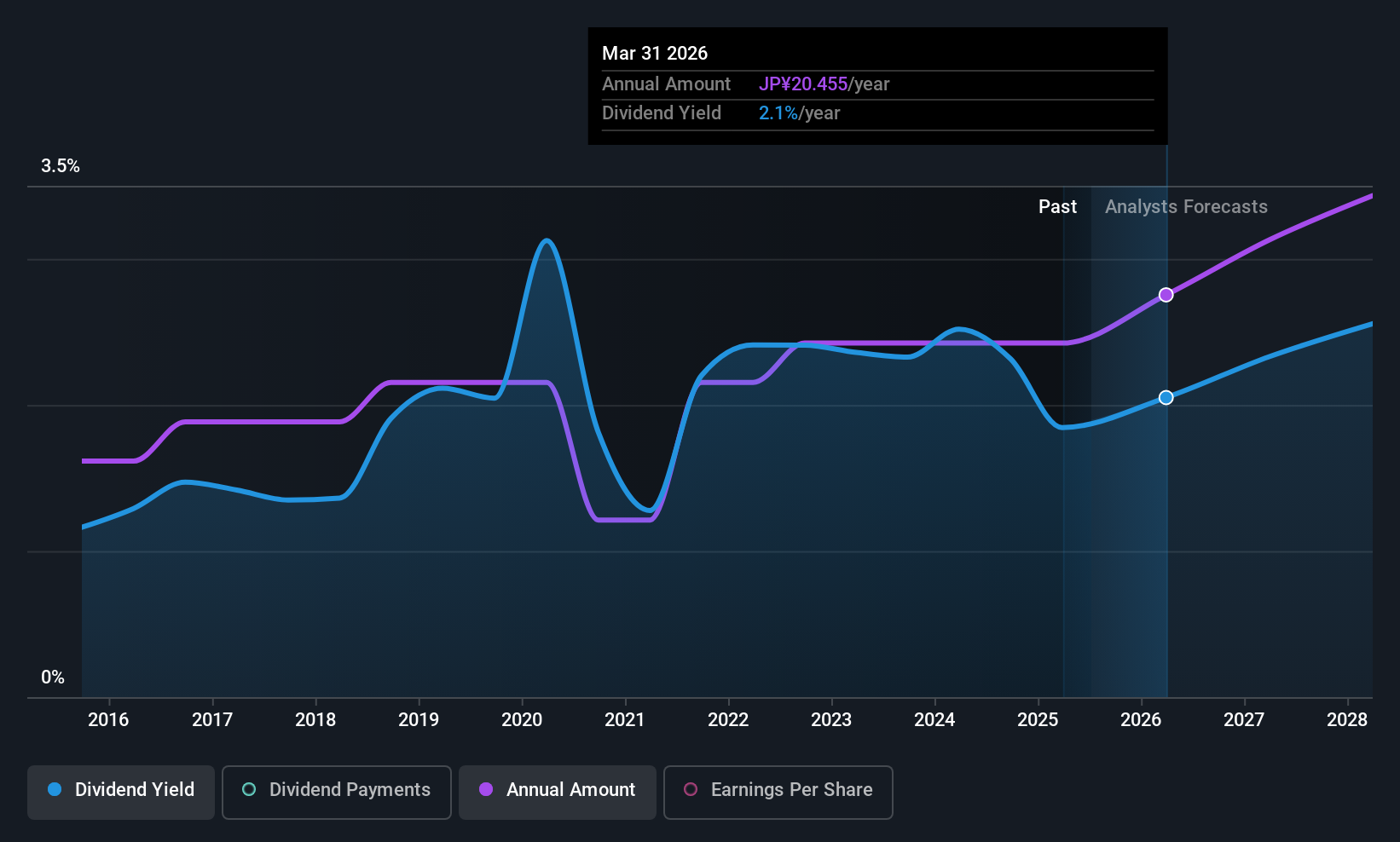The height and width of the screenshot is (842, 1400).
Task: Enable the Dividend Payments series
Action: point(337,793)
